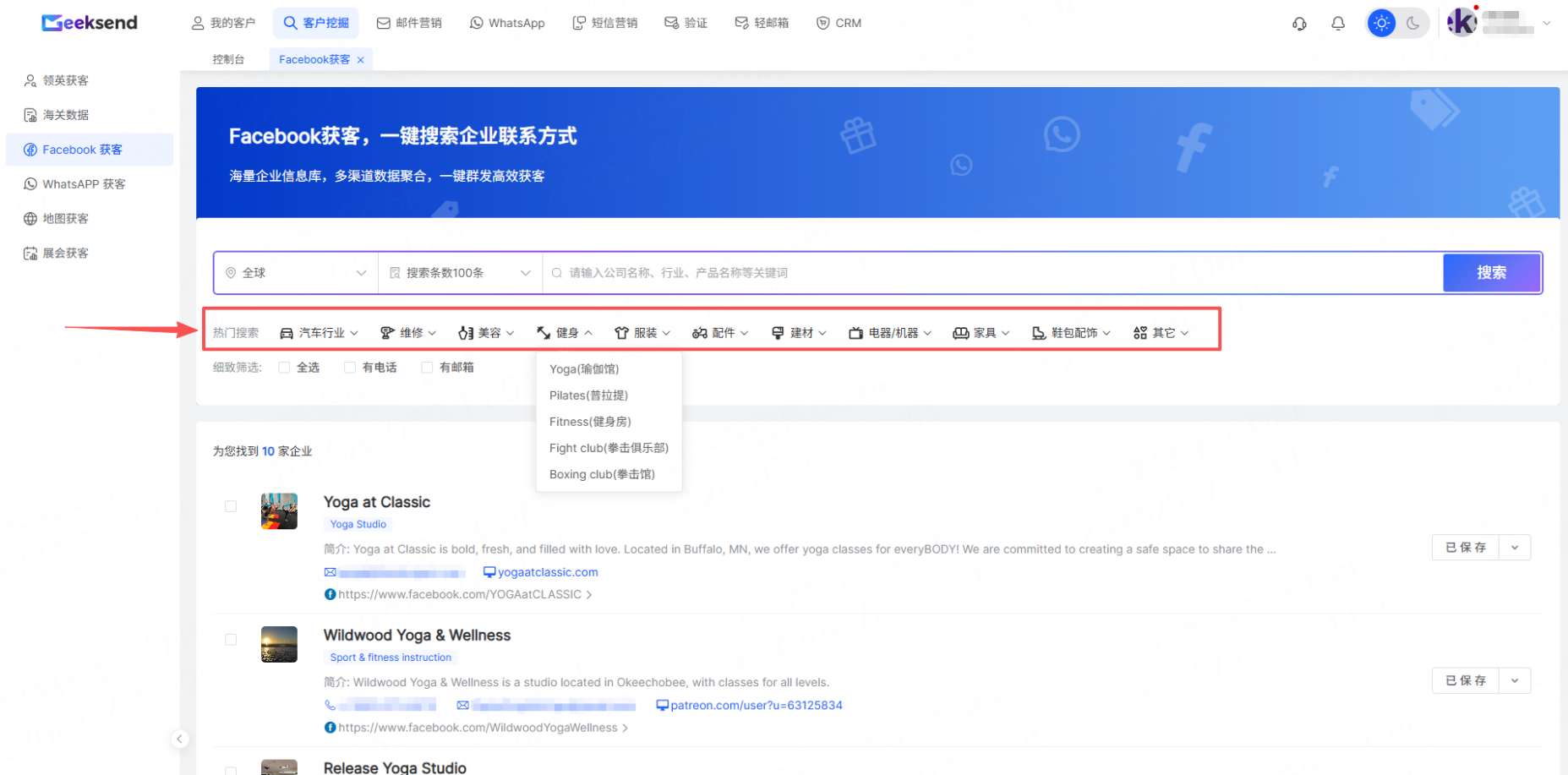Open CRM menu
This screenshot has height=775, width=1568.
[x=839, y=23]
